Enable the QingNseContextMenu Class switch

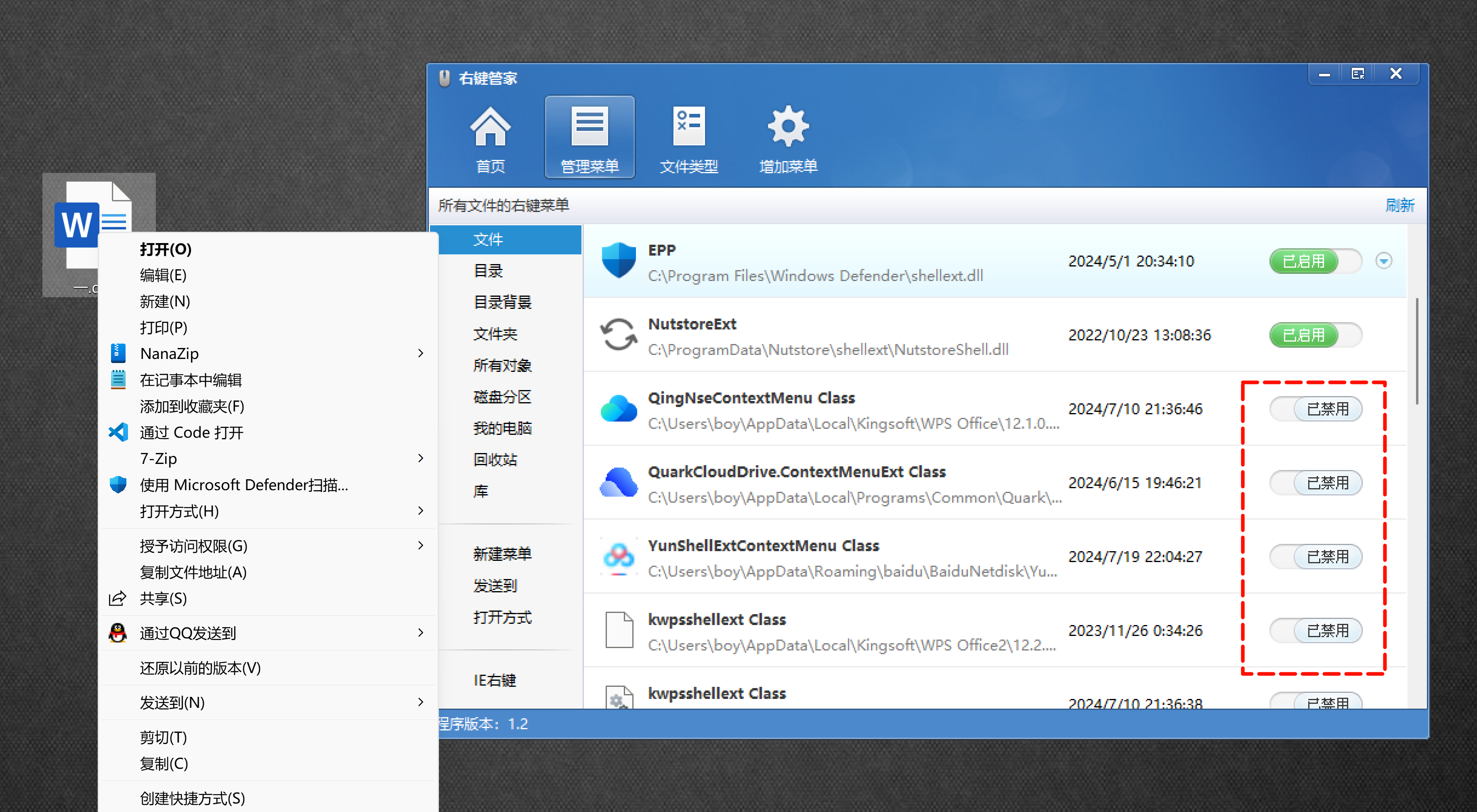tap(1315, 409)
